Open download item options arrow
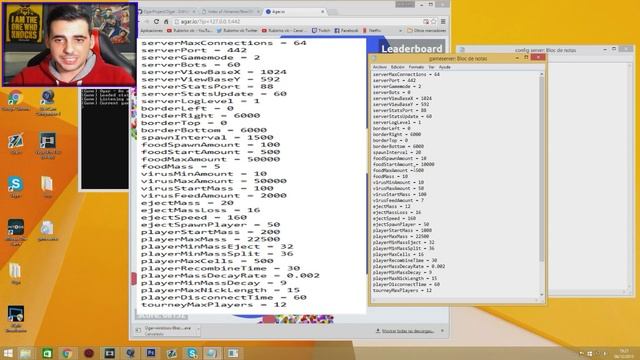640x360 pixels. click(x=198, y=329)
